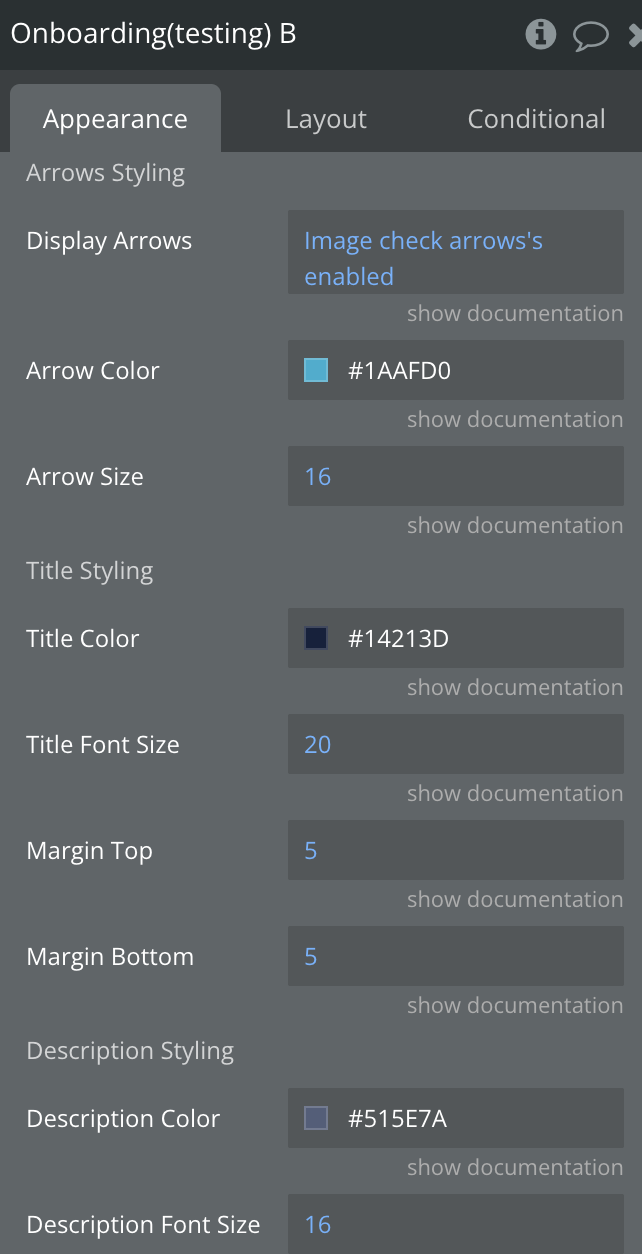Image resolution: width=642 pixels, height=1254 pixels.
Task: Click the info icon in header
Action: point(541,35)
